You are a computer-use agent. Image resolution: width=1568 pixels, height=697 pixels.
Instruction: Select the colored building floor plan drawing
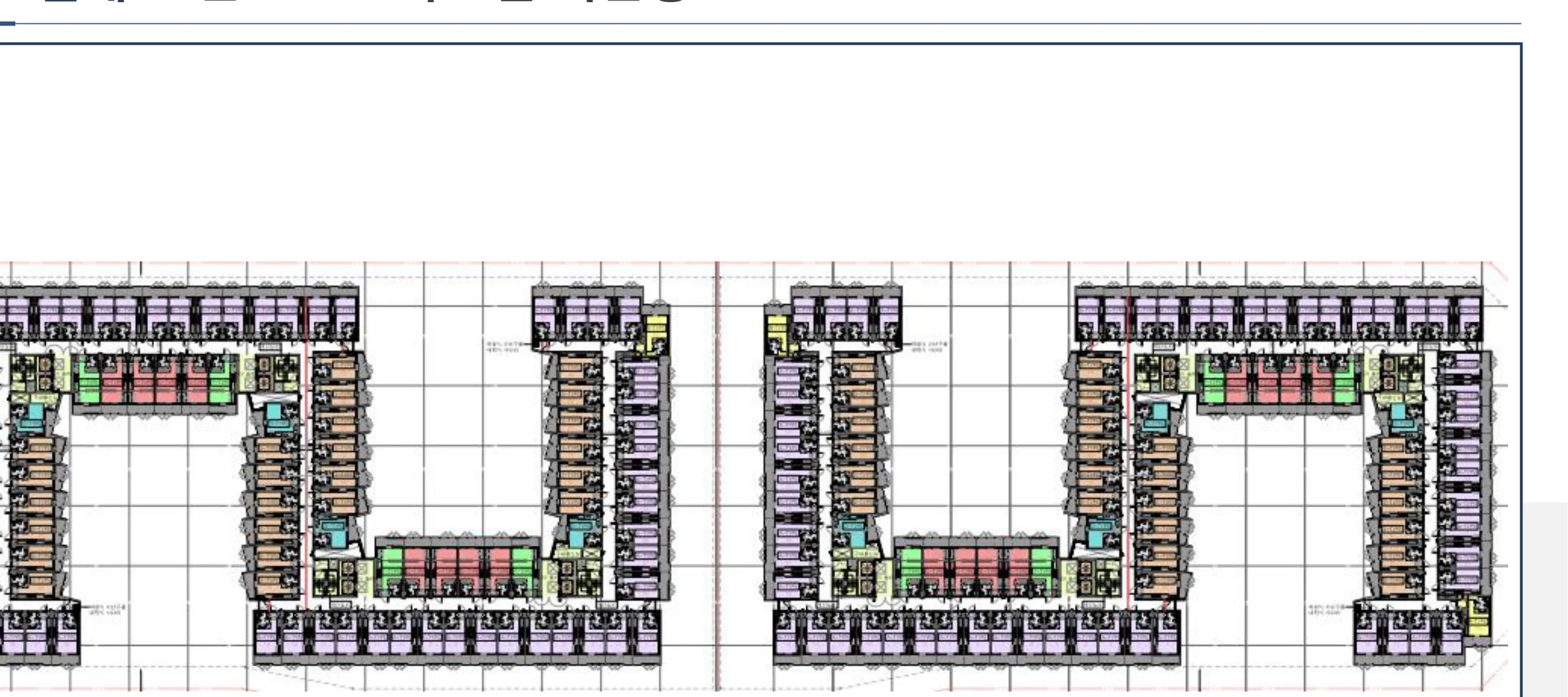[754, 476]
